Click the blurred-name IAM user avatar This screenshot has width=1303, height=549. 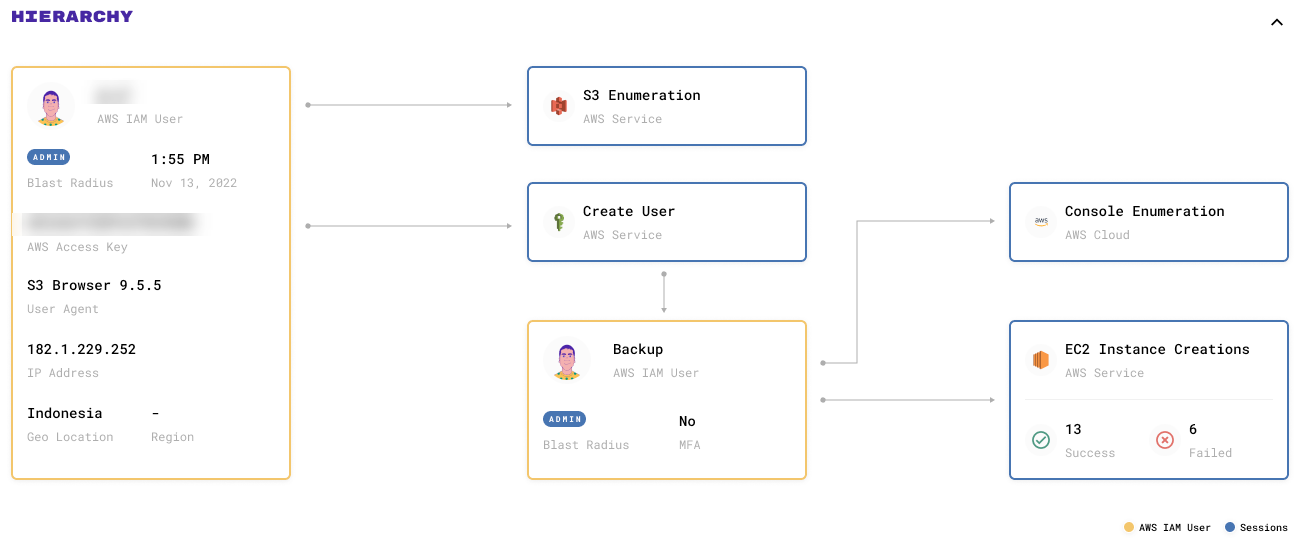51,106
